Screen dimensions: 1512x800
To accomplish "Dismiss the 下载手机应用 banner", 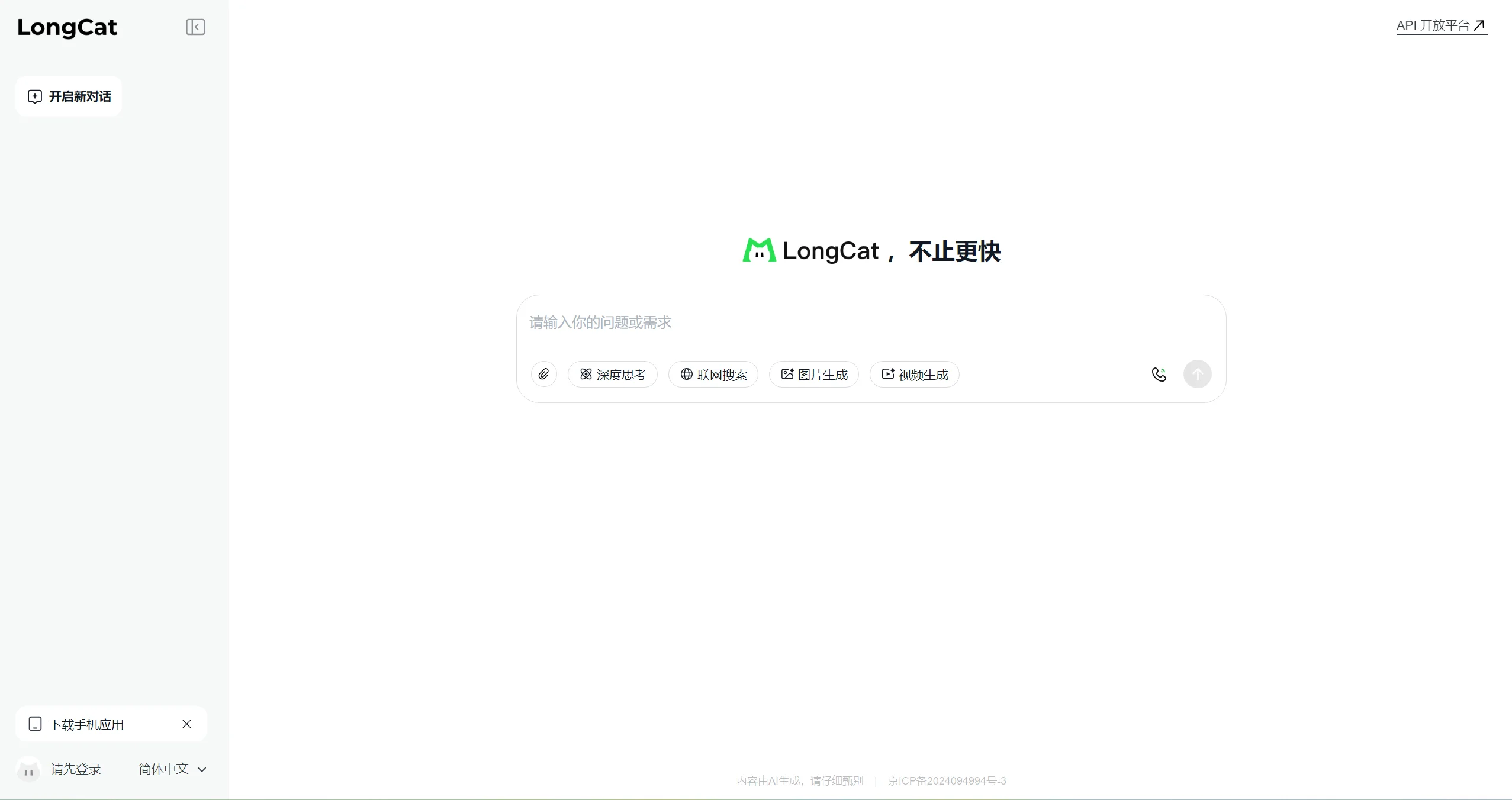I will (186, 724).
